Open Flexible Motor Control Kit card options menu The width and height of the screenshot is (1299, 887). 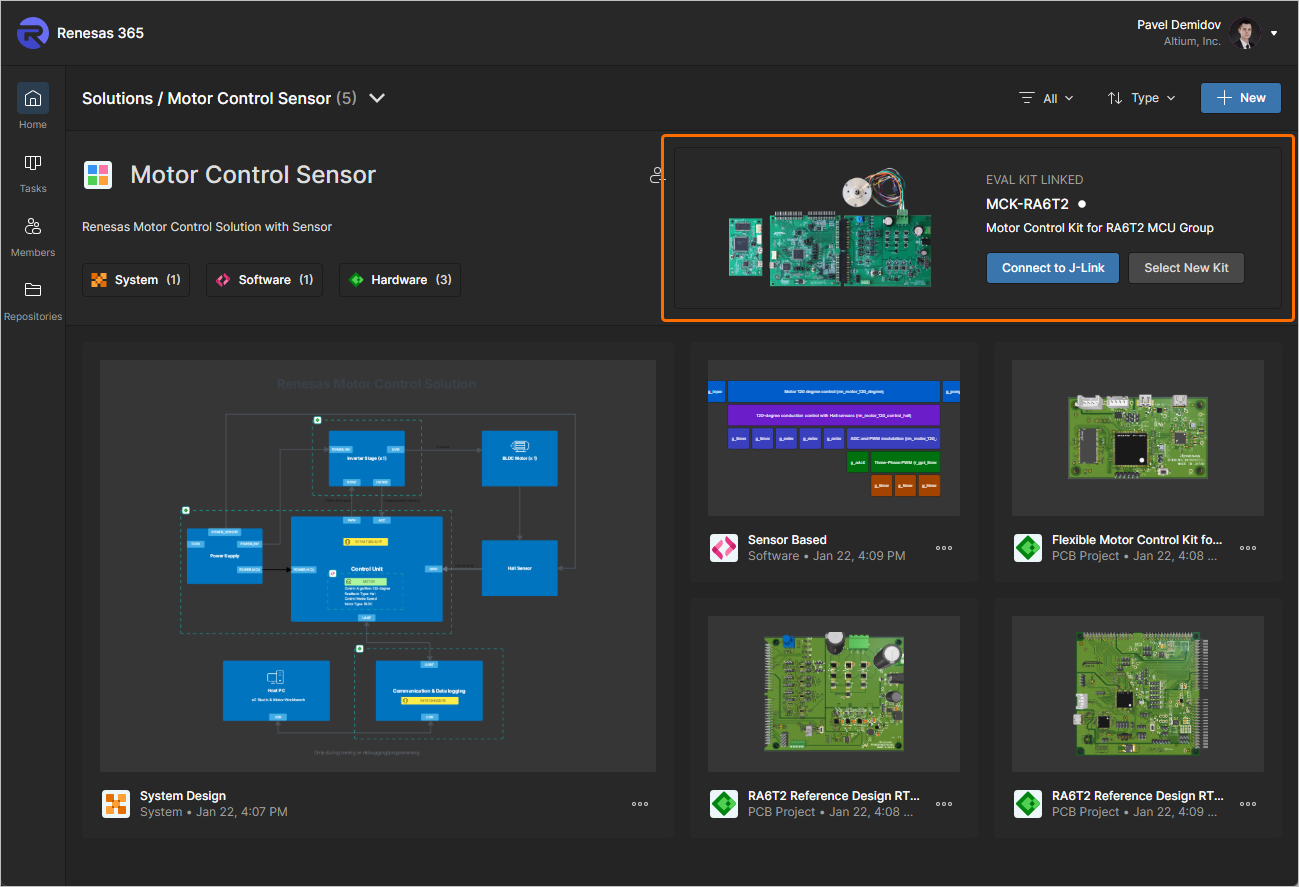tap(1248, 548)
